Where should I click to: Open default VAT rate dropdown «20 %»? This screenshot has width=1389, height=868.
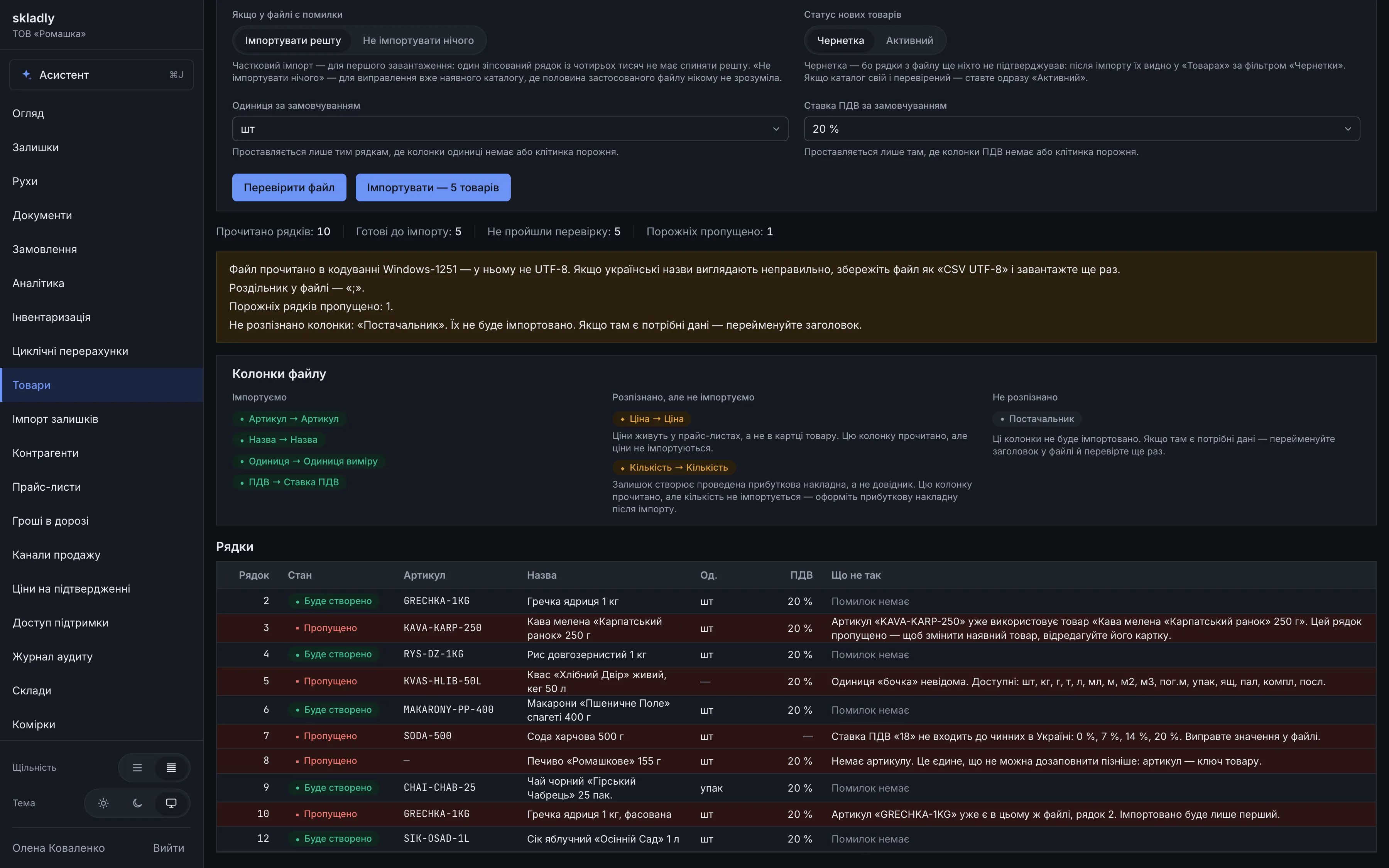pos(1081,129)
